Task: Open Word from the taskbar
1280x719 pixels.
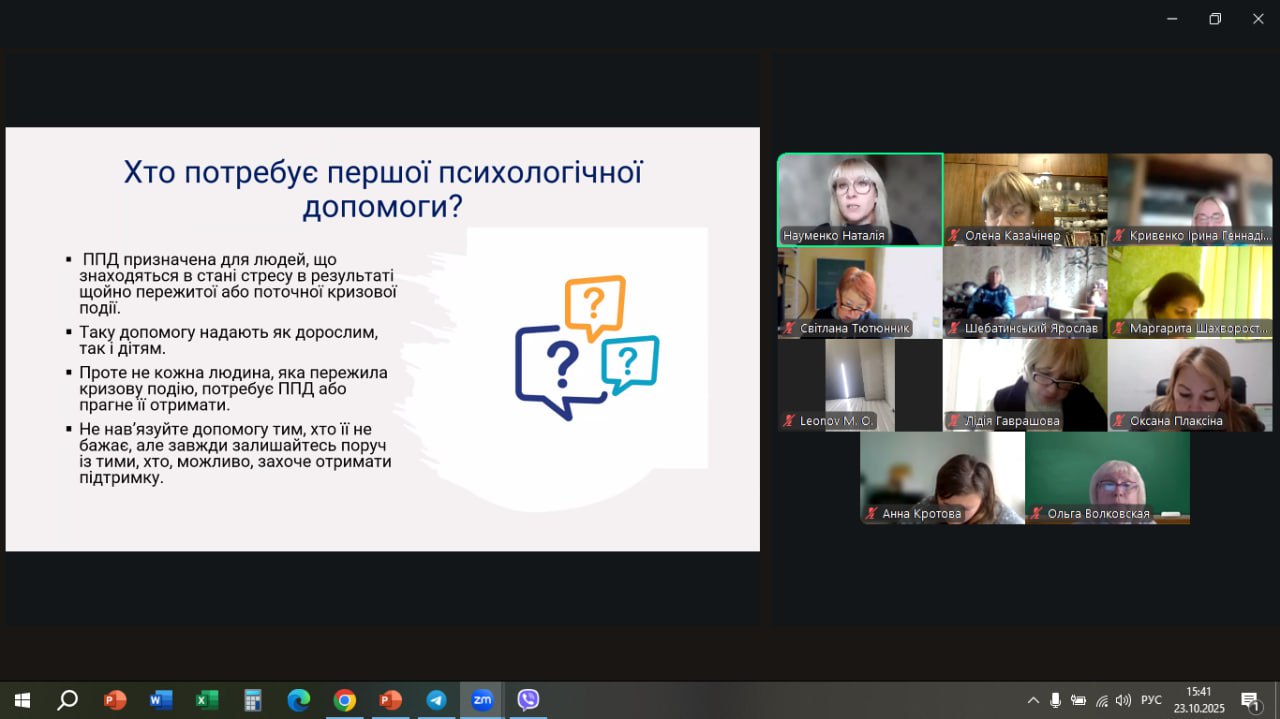Action: point(160,700)
